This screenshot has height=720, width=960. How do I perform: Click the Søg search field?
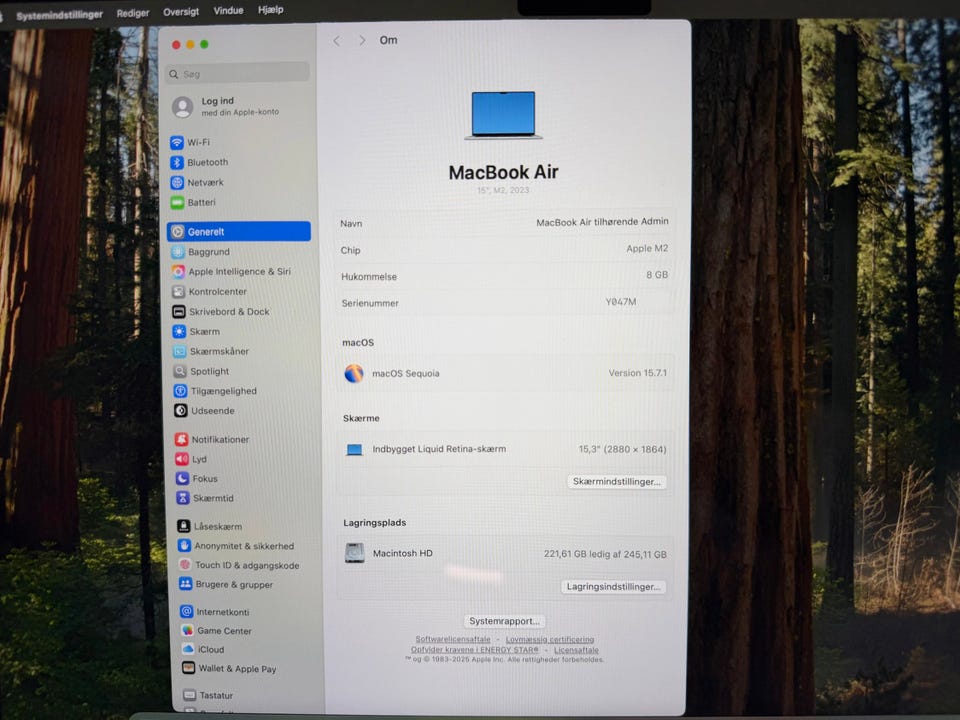point(238,73)
